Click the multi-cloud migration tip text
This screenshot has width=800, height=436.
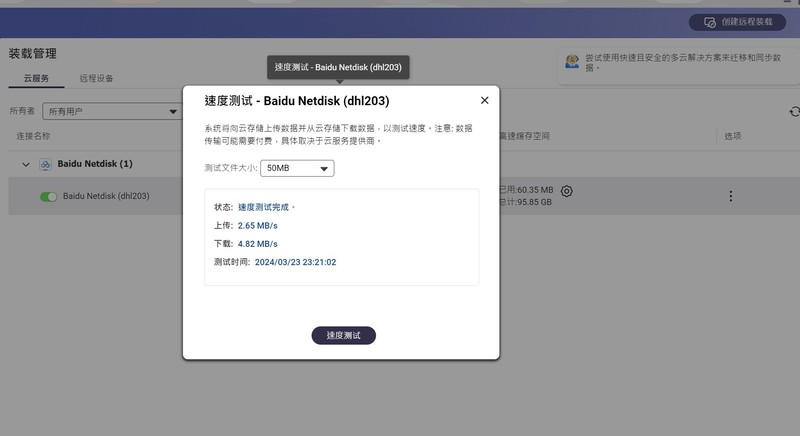(683, 62)
